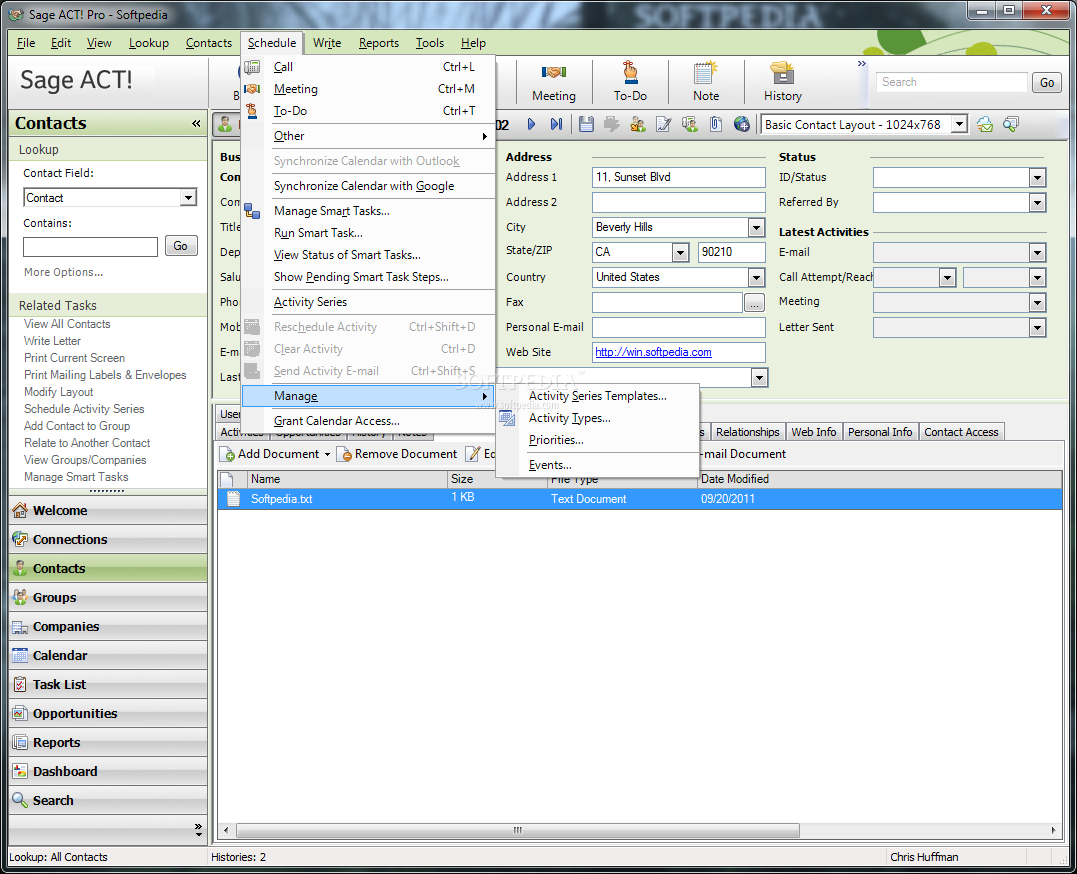Expand the Country dropdown arrow

coord(756,278)
